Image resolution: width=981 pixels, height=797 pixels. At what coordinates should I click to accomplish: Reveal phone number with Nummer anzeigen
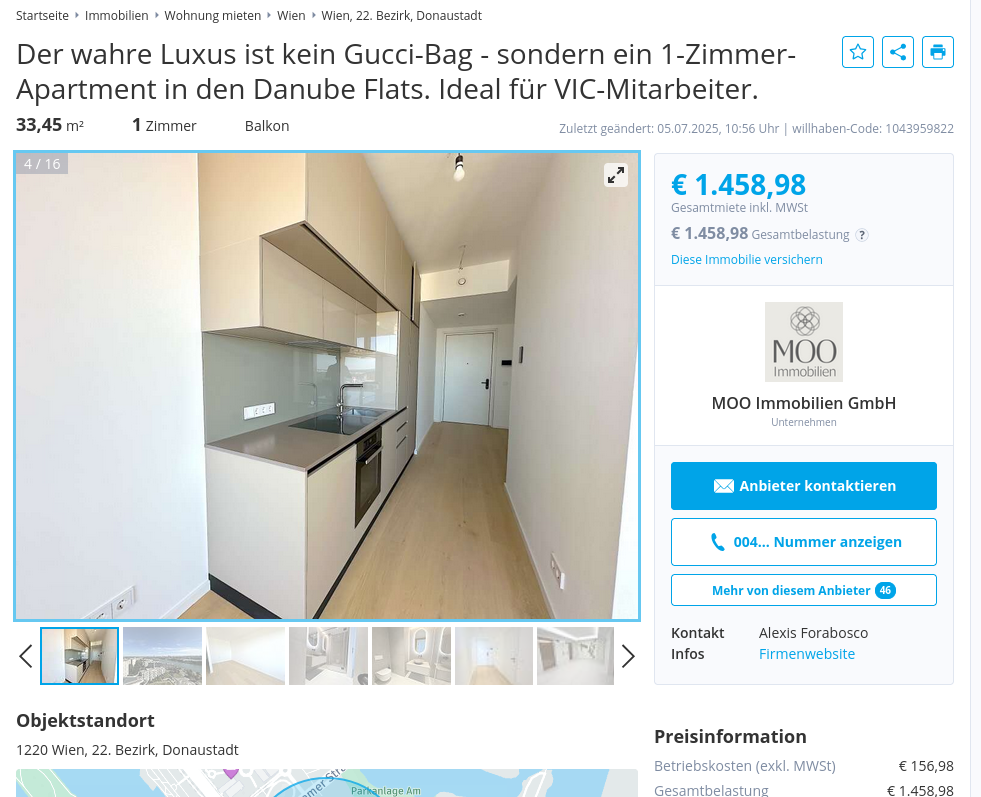pos(804,542)
